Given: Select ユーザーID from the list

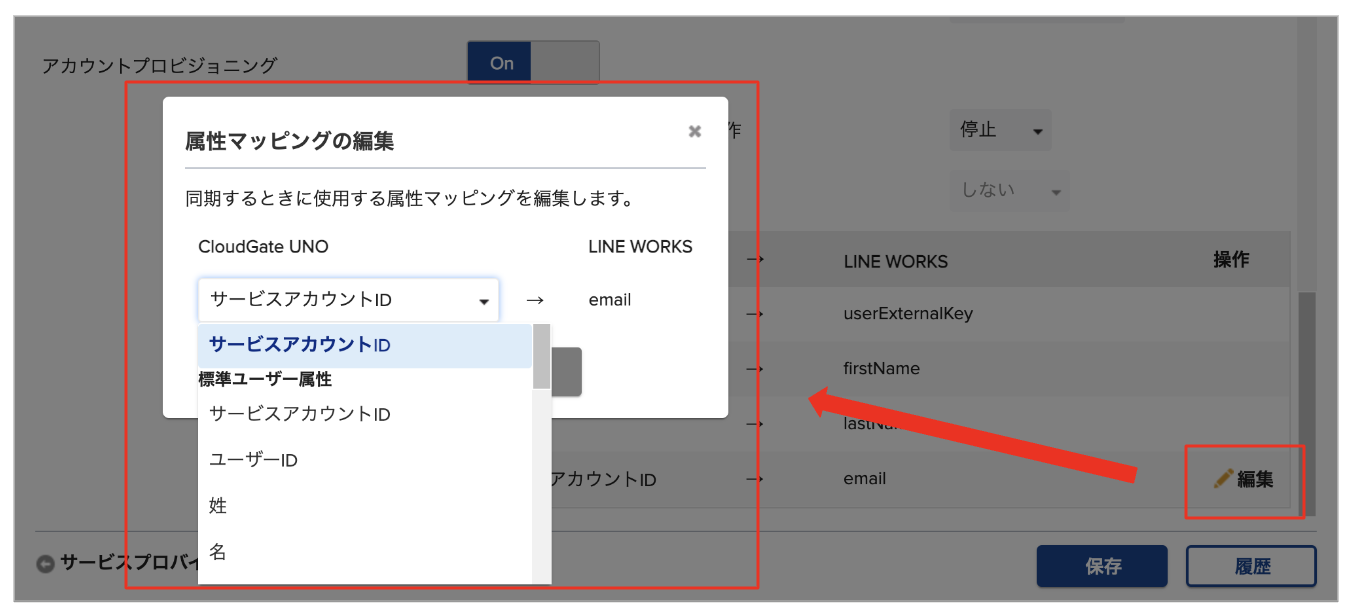Looking at the screenshot, I should point(365,460).
